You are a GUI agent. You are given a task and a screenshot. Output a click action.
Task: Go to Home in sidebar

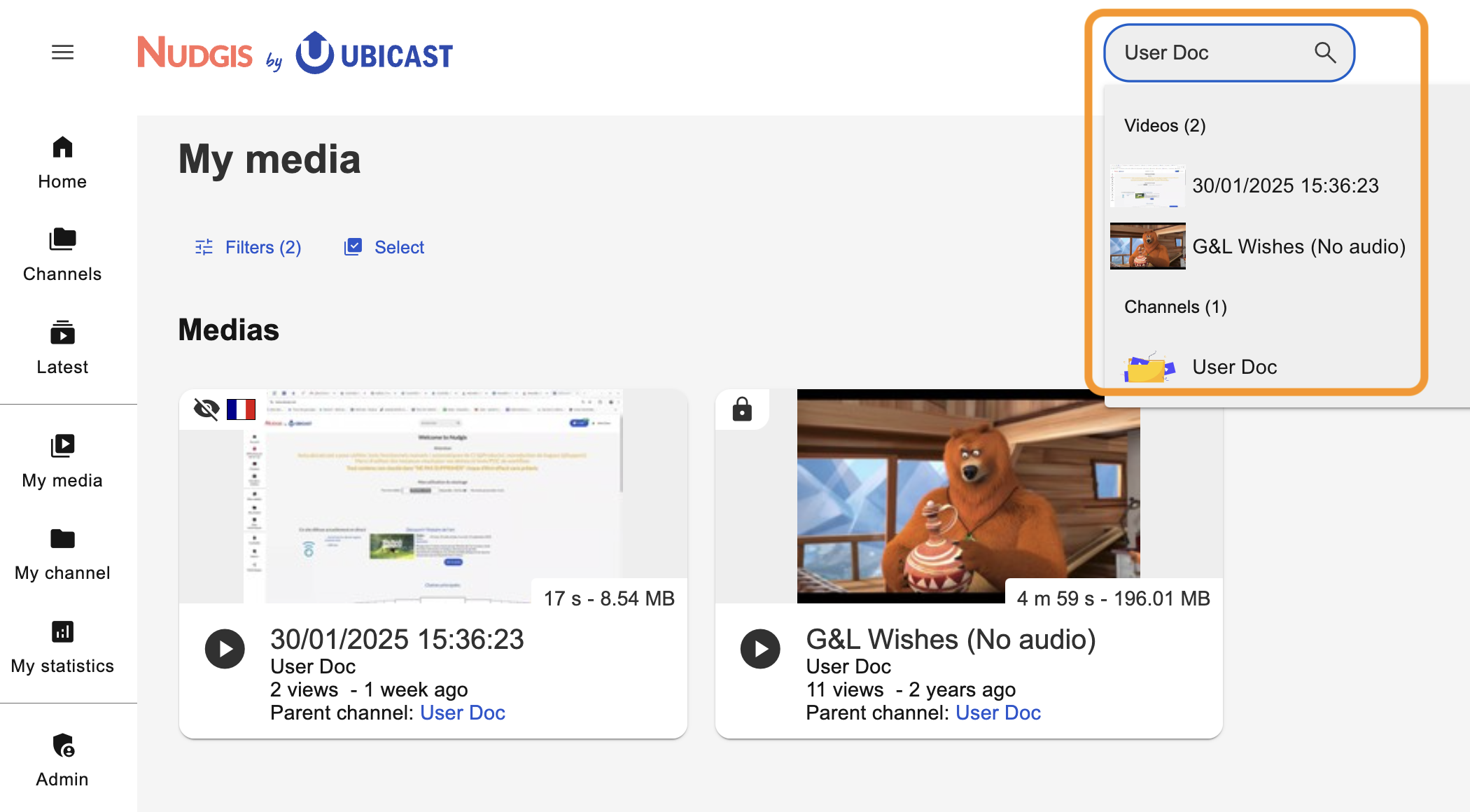tap(62, 162)
